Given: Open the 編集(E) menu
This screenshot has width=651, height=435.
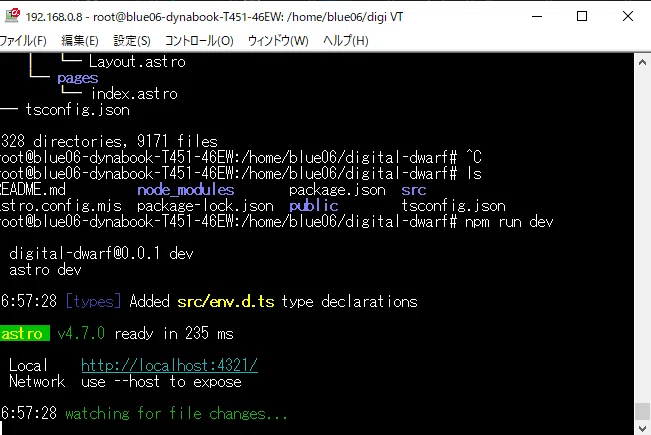Looking at the screenshot, I should pos(80,41).
